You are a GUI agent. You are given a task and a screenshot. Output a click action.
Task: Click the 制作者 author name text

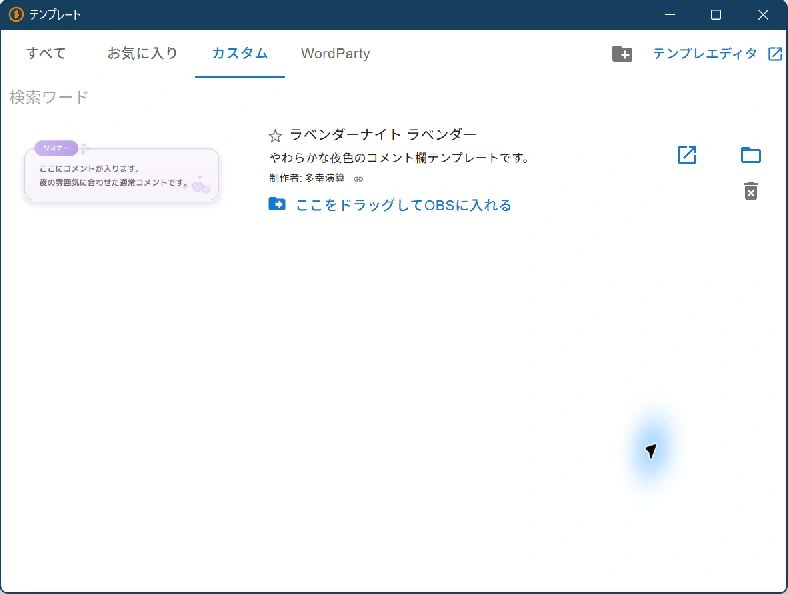307,178
